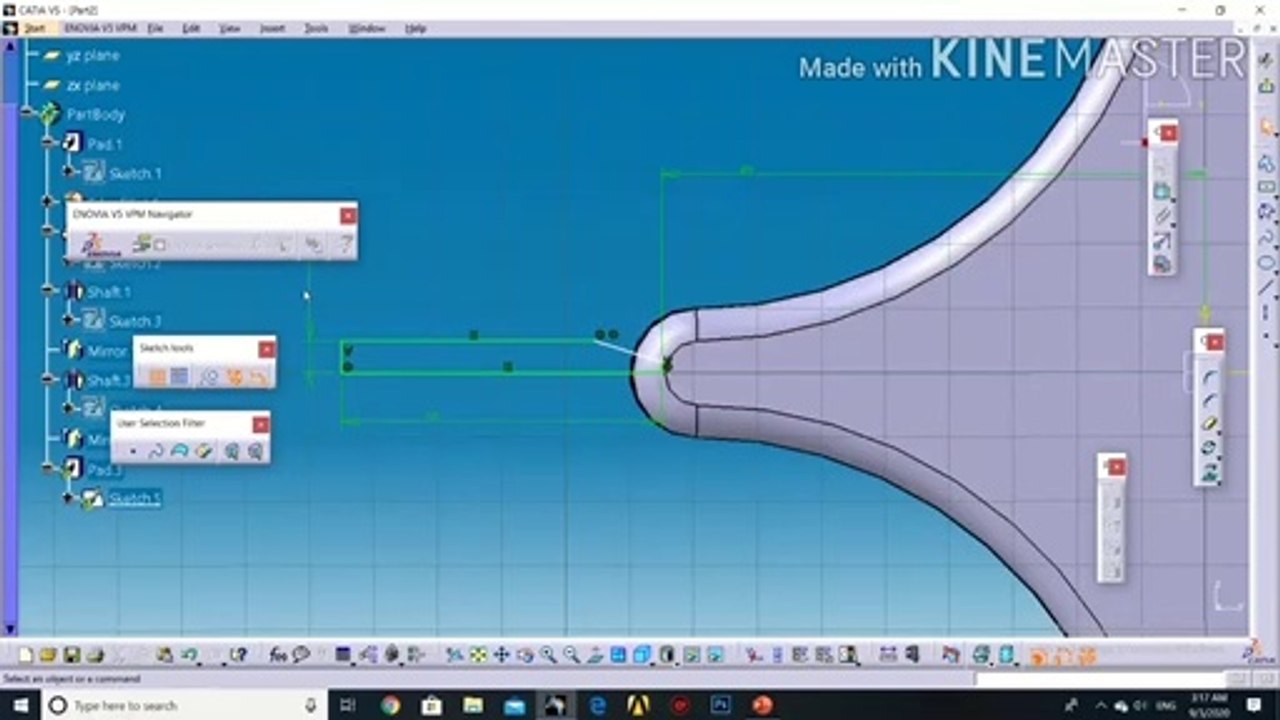Screen dimensions: 1280x720
Task: Collapse the Pad.3 node
Action: tap(49, 467)
